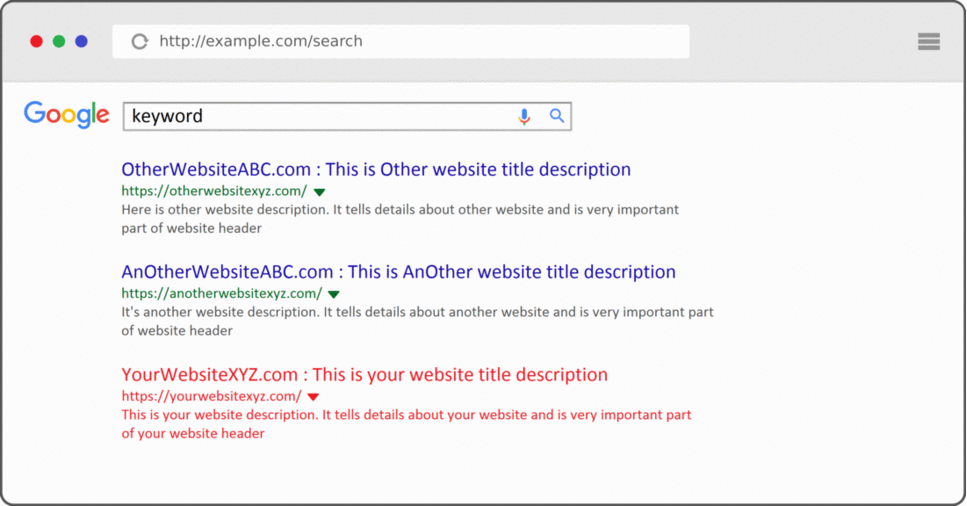Click into the keyword search box
This screenshot has width=967, height=506.
(x=347, y=116)
